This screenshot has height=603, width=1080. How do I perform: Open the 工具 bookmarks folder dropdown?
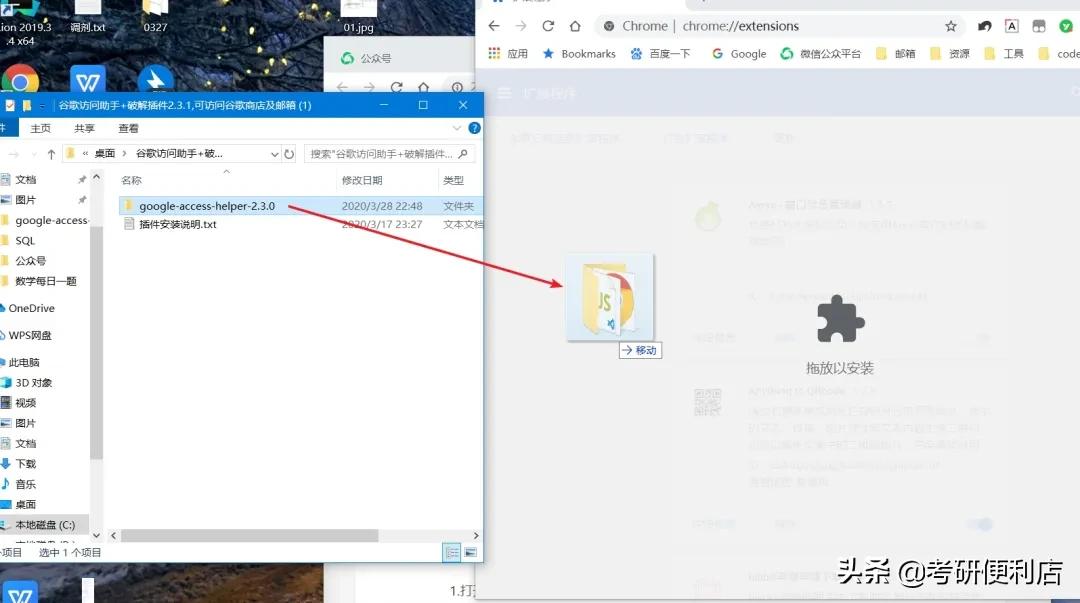click(1009, 53)
